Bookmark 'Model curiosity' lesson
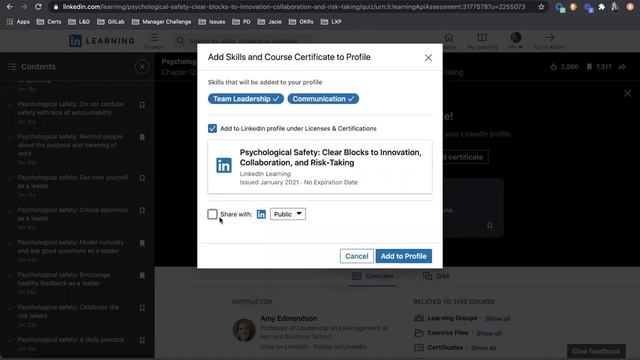 142,243
